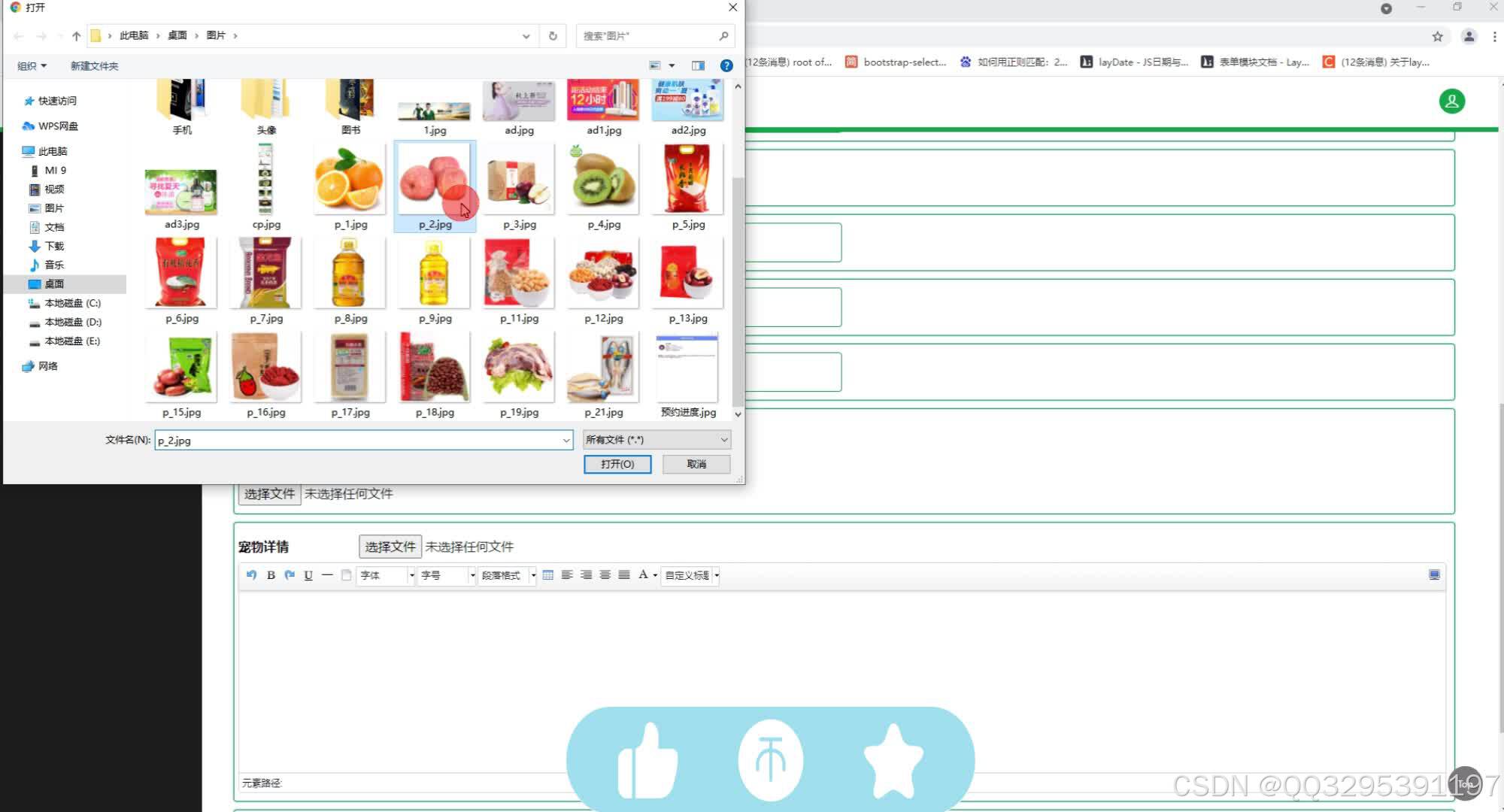Image resolution: width=1504 pixels, height=812 pixels.
Task: Select the p_4.jpg kiwi thumbnail
Action: pos(604,186)
